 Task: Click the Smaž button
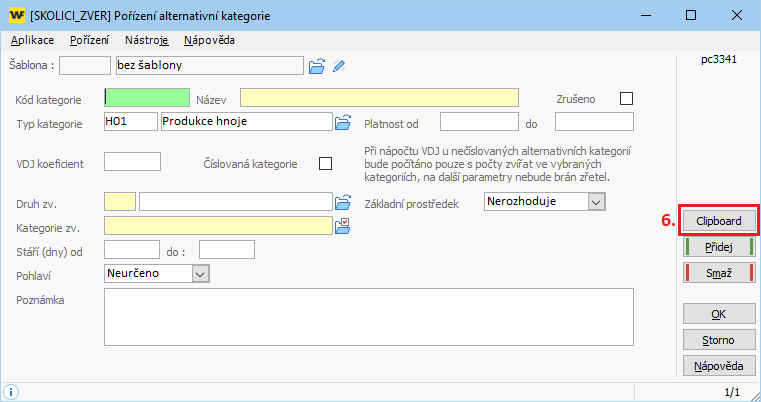point(719,272)
